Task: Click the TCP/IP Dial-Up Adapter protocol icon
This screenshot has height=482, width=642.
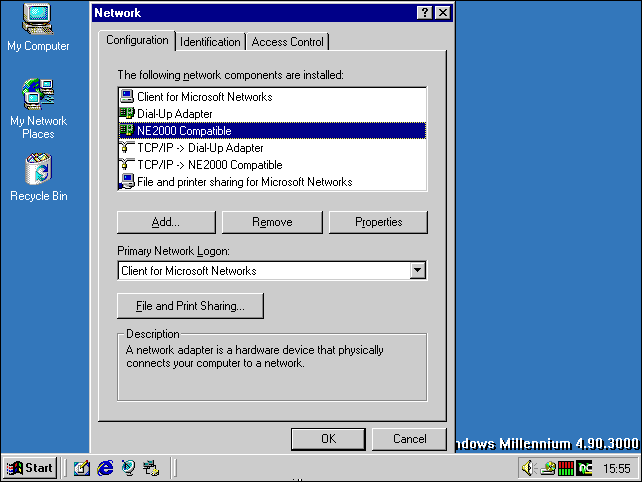Action: point(127,147)
